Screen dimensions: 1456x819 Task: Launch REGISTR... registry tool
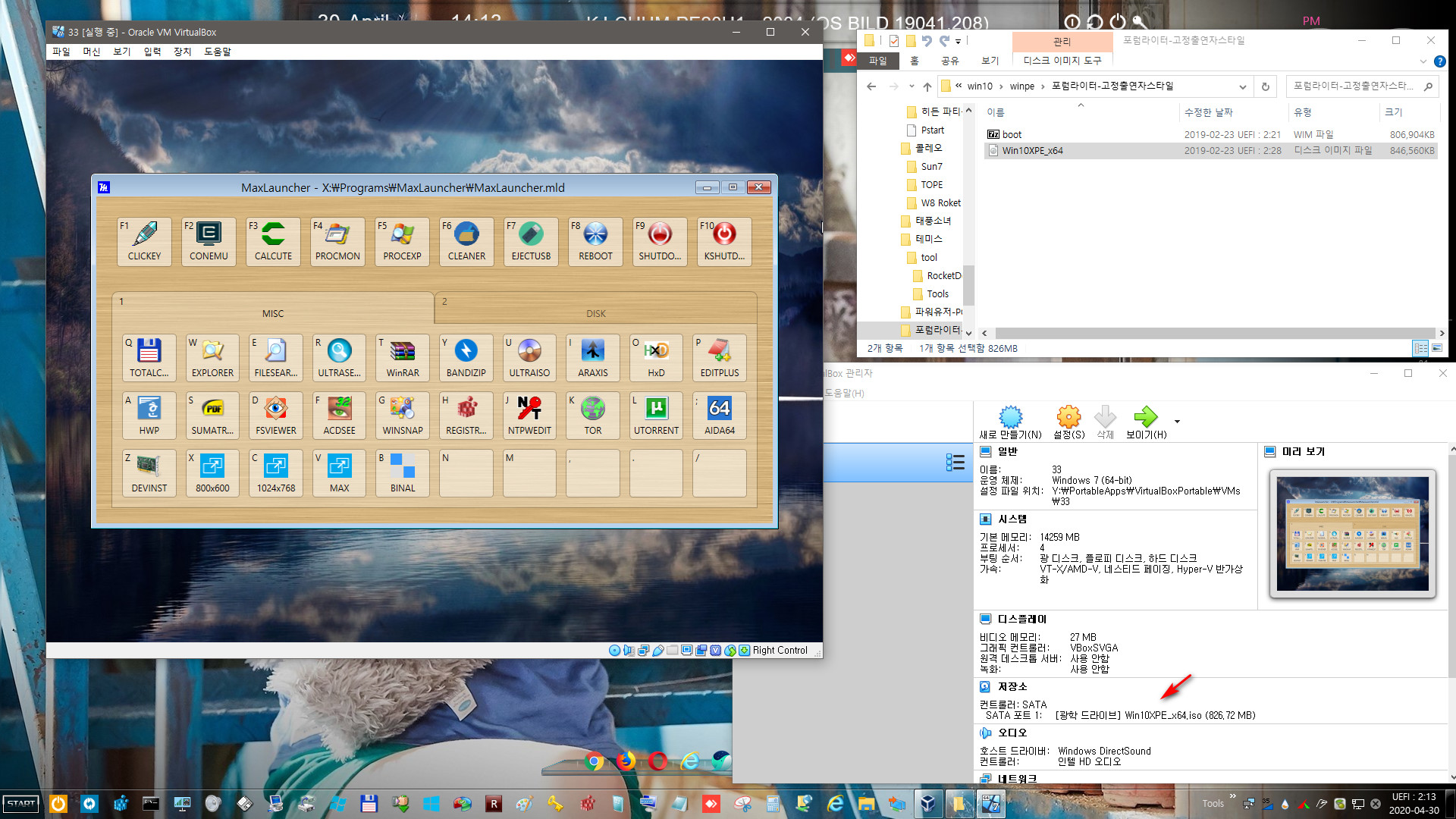(466, 416)
